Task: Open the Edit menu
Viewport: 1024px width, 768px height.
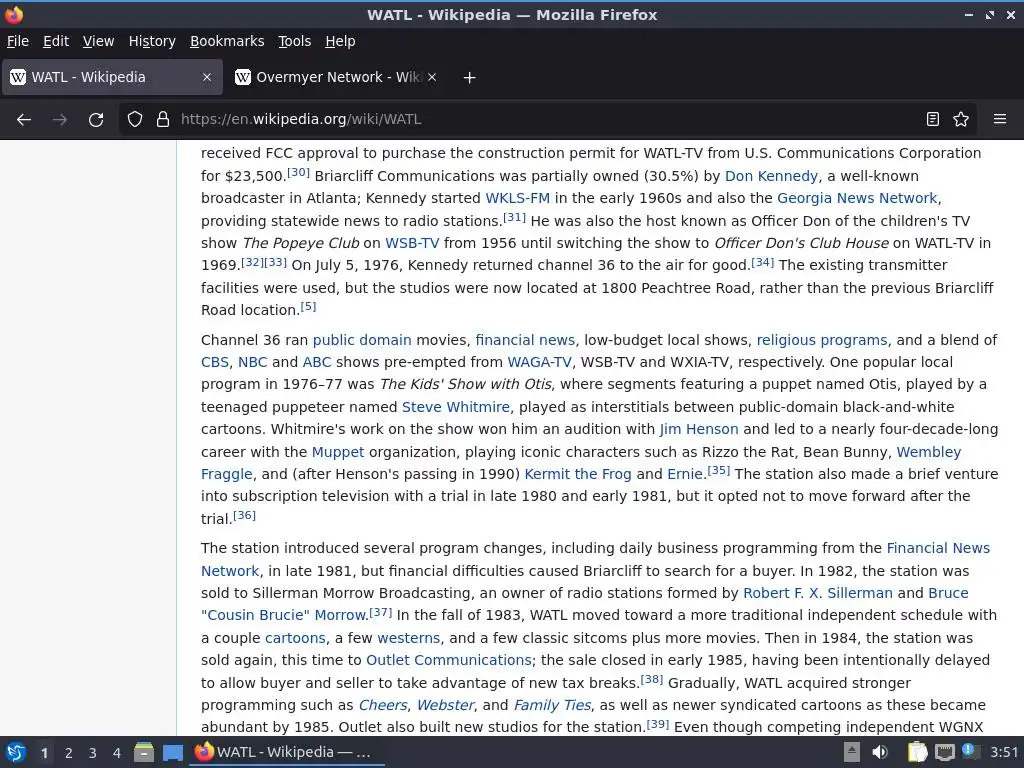Action: tap(56, 41)
